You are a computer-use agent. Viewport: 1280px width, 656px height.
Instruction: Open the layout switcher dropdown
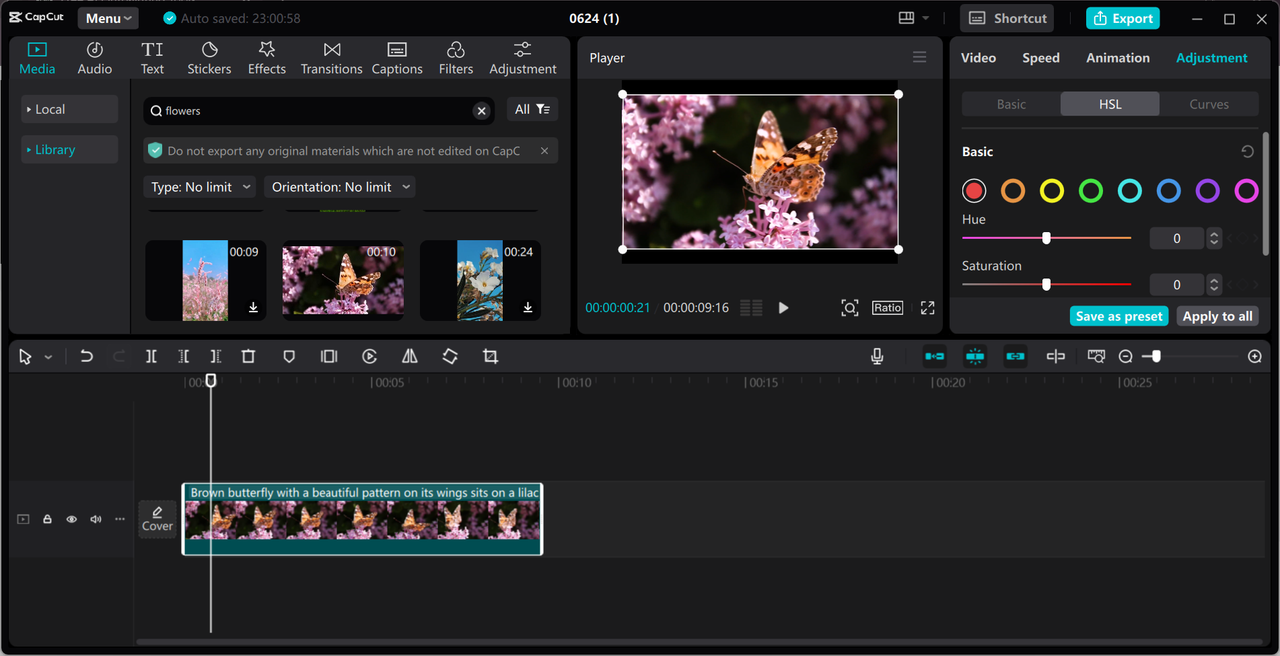tap(914, 18)
